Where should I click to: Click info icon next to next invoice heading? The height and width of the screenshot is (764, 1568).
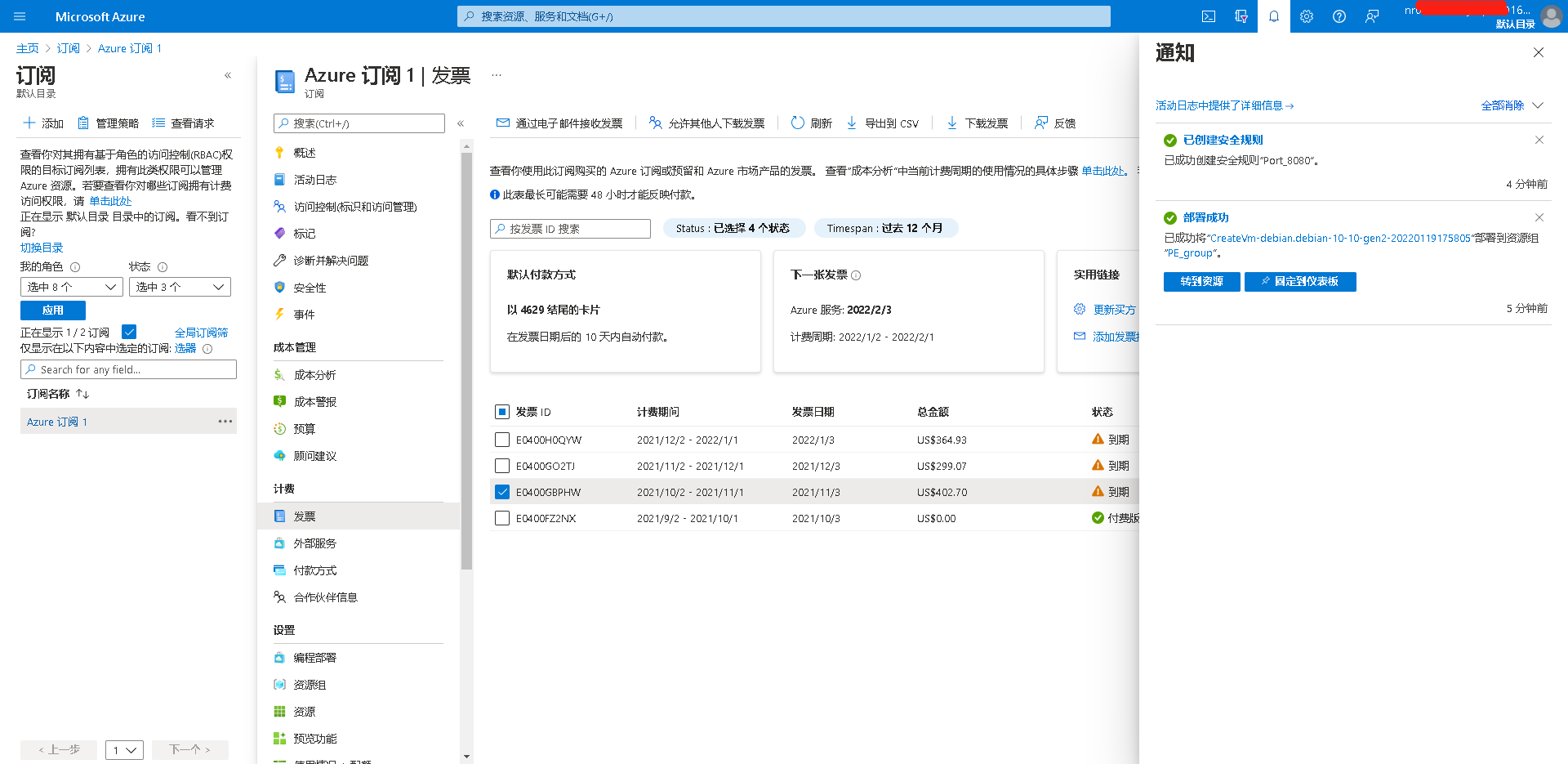856,275
